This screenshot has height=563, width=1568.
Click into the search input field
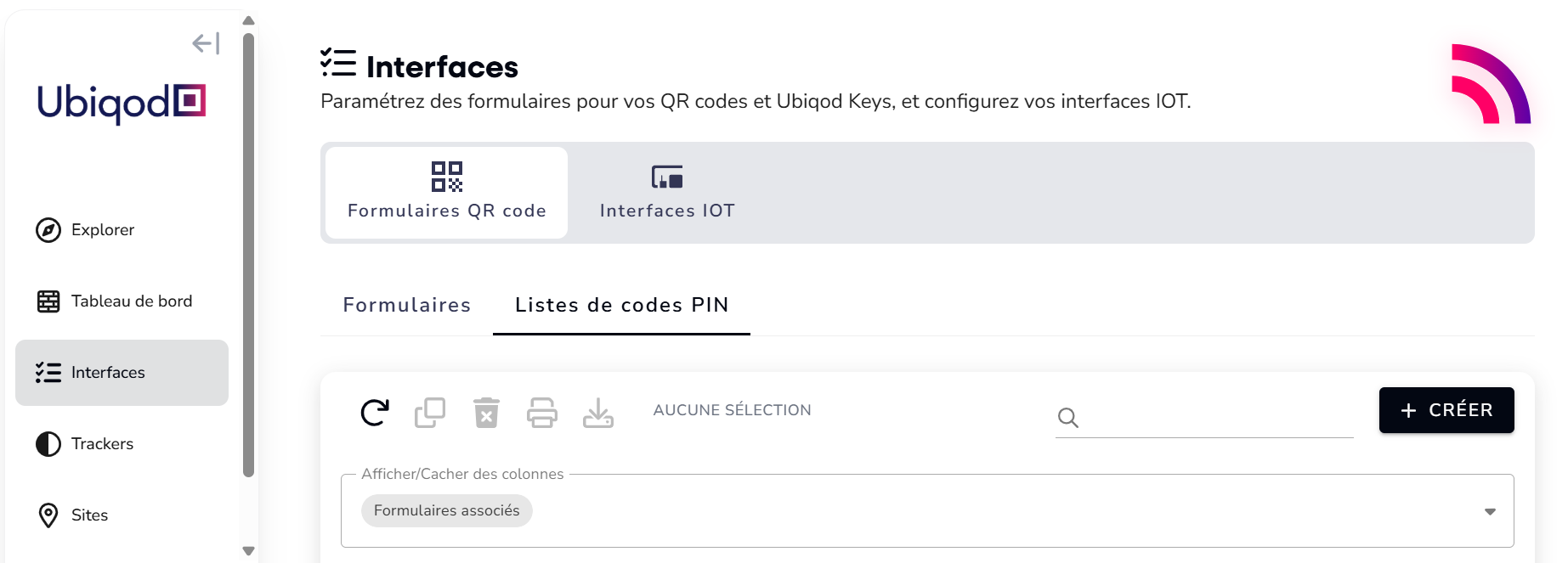(1215, 418)
